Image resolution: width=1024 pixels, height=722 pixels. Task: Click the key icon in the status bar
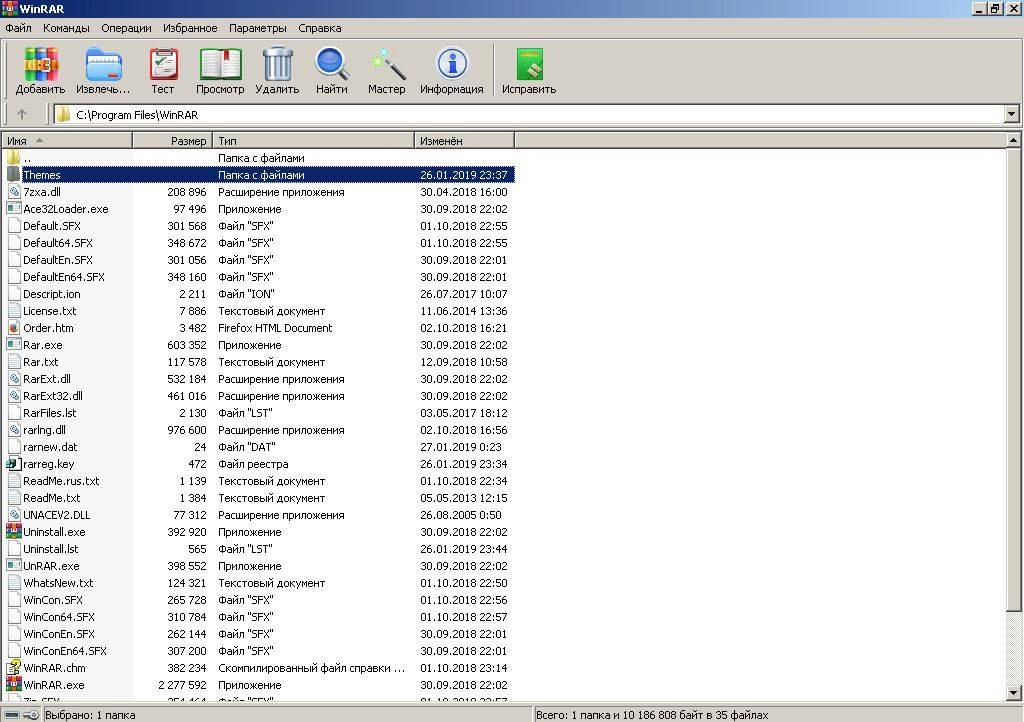point(31,715)
